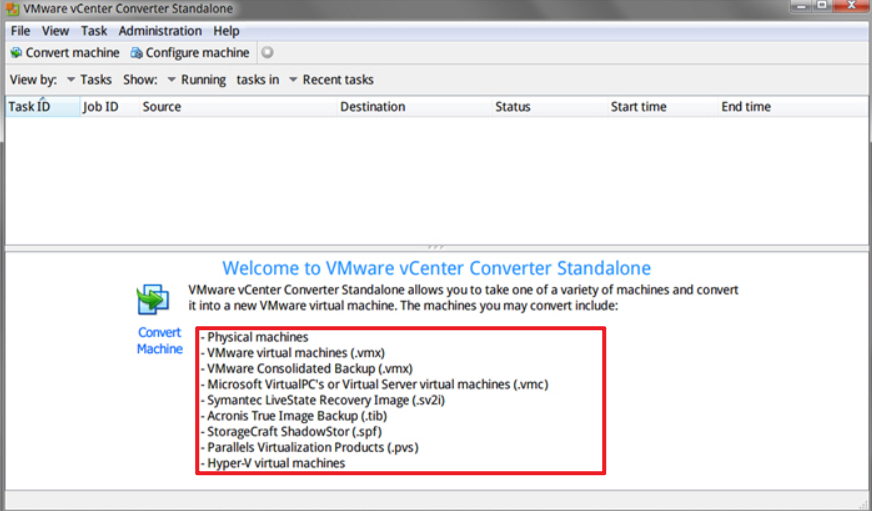The image size is (872, 511).
Task: Close the Converter Standalone window
Action: (x=851, y=6)
